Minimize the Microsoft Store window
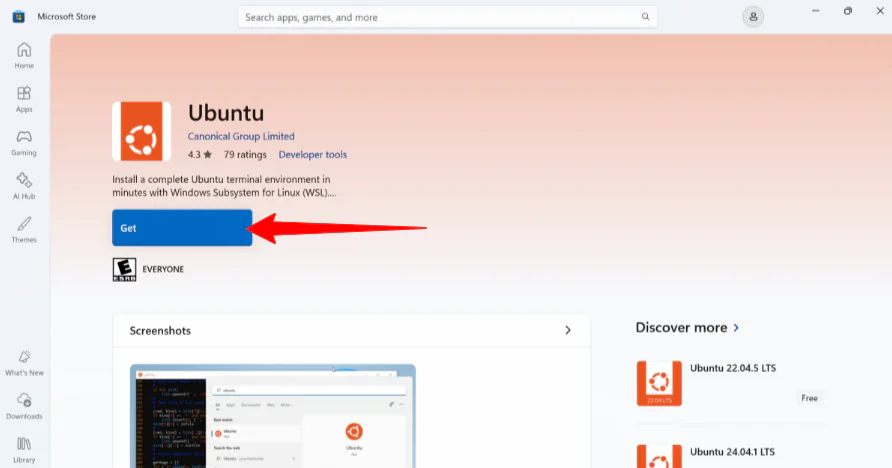 [x=815, y=11]
